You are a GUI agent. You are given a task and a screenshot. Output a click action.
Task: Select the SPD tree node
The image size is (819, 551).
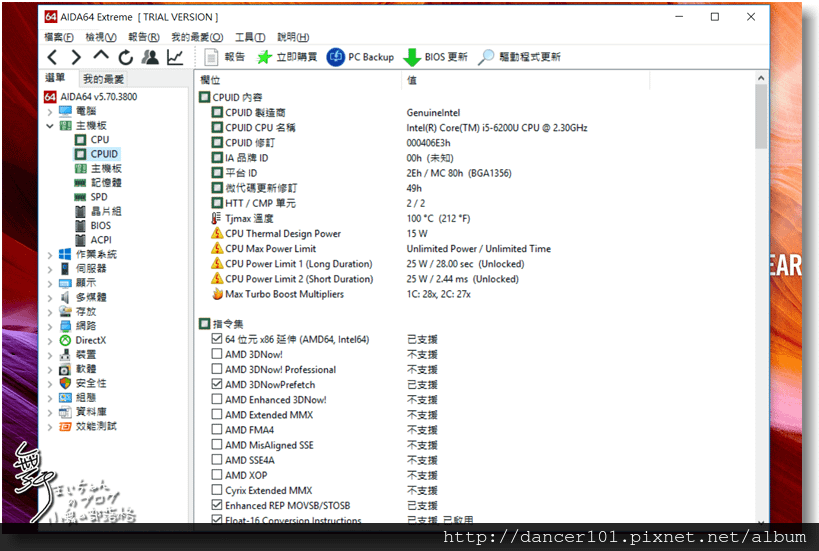[91, 197]
